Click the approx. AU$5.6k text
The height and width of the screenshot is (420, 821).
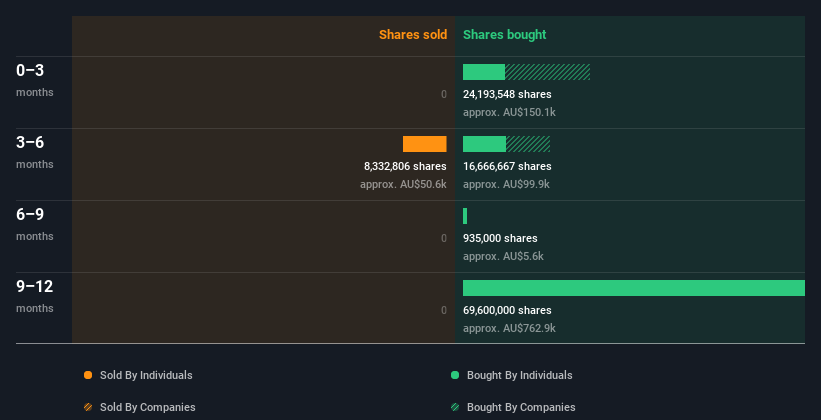pos(503,257)
